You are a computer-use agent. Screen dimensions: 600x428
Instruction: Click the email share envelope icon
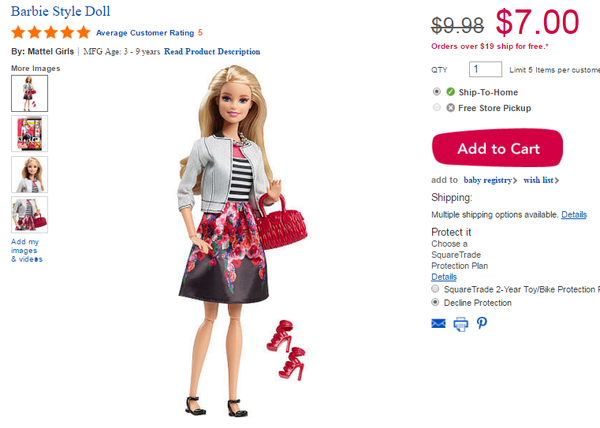(x=438, y=324)
